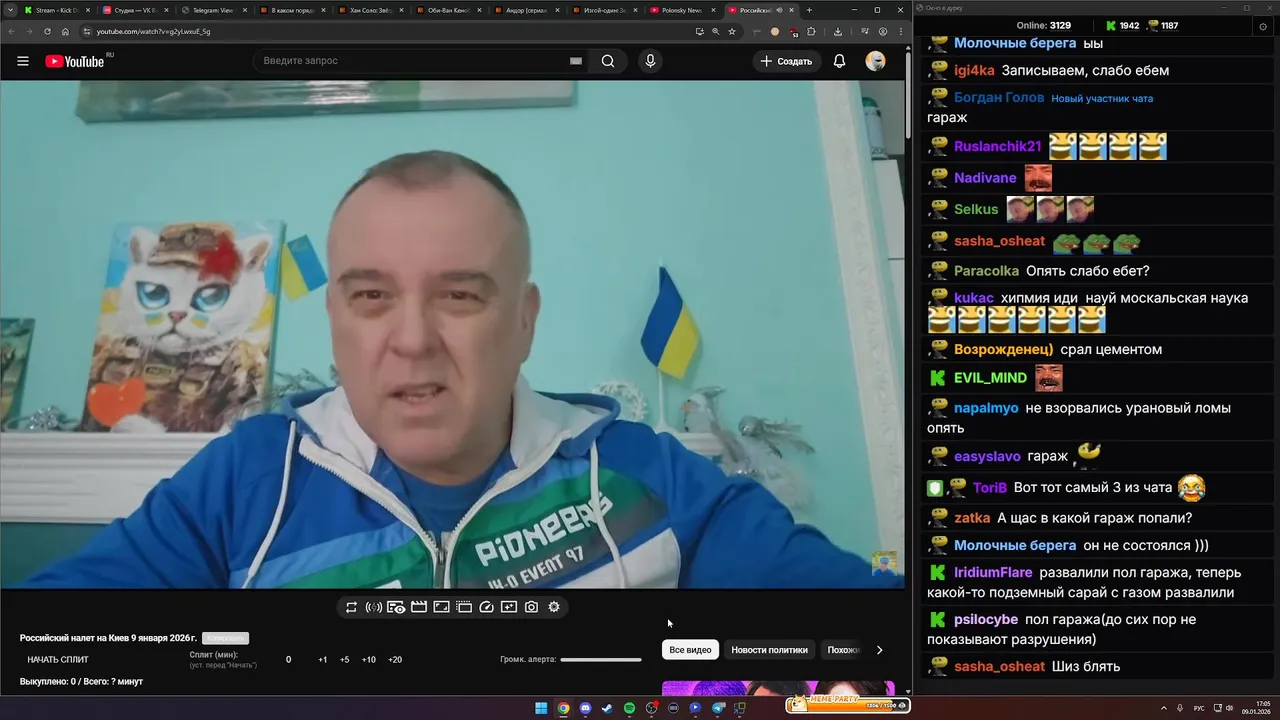Toggle the loop video icon
This screenshot has height=720, width=1280.
(351, 607)
